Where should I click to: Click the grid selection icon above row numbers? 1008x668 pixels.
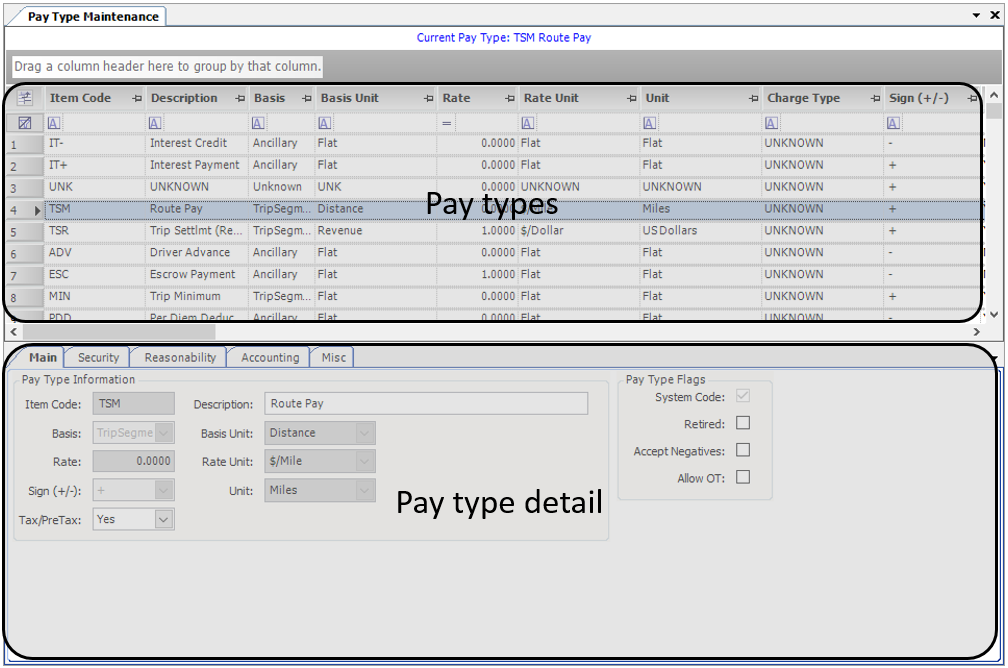25,97
